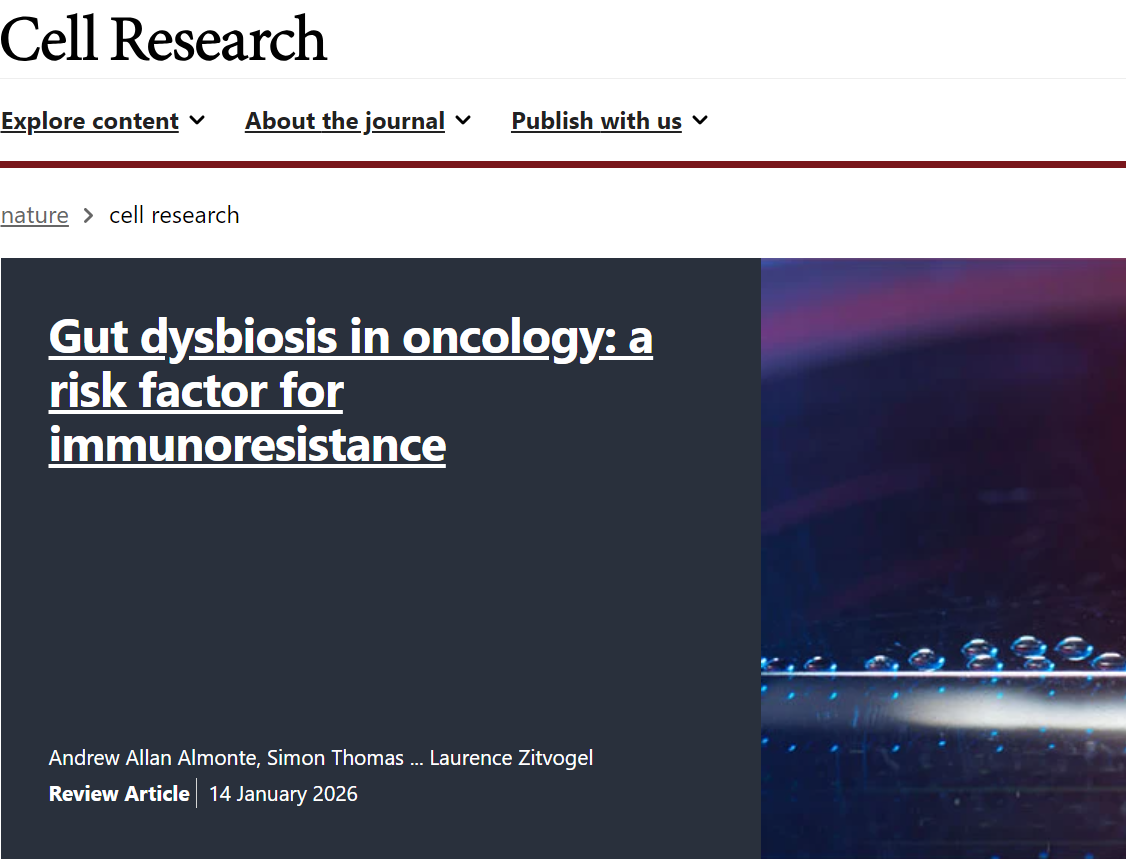Open the Publish with us menu

click(596, 121)
